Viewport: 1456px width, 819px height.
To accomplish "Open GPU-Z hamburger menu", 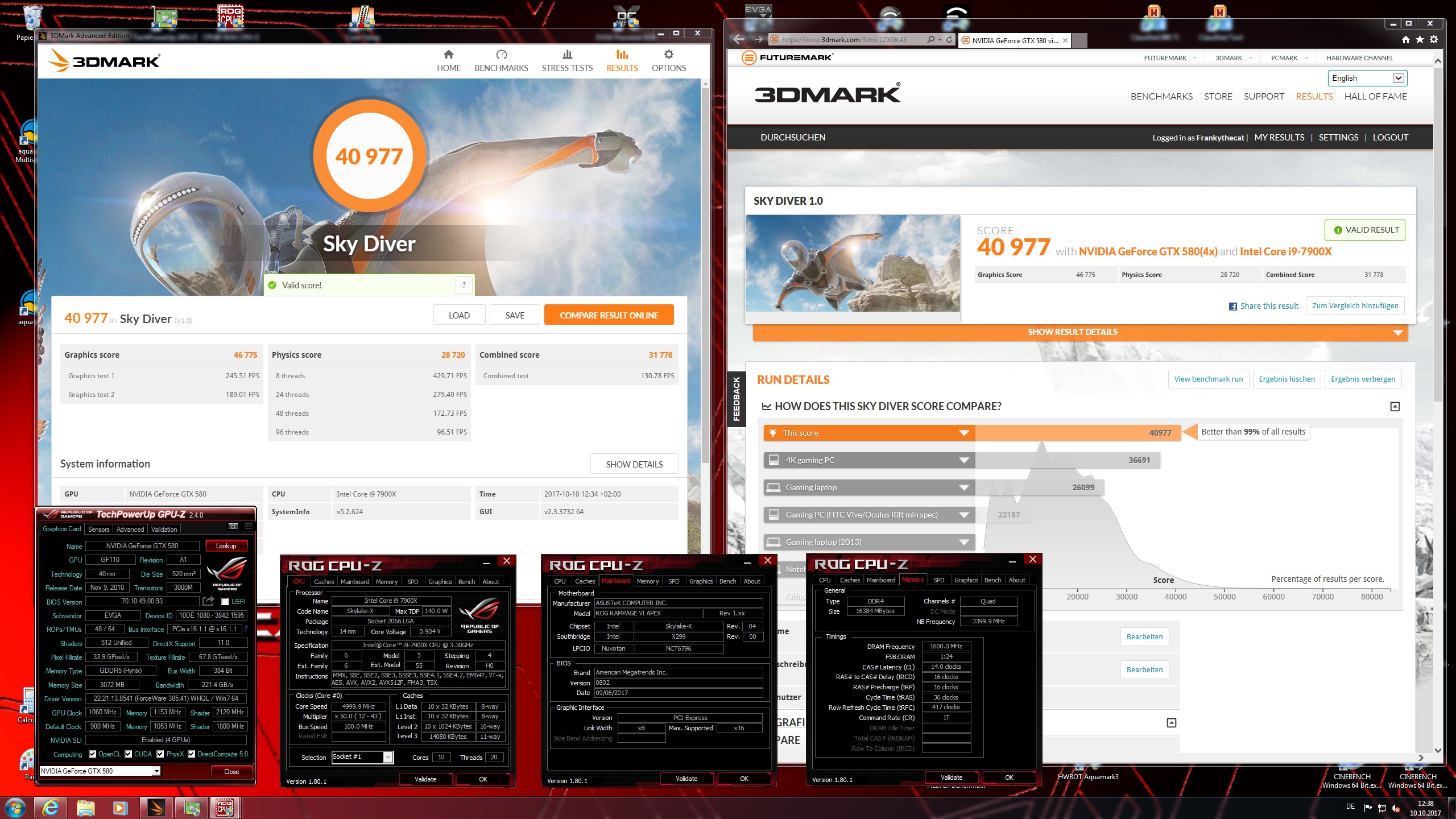I will pos(249,526).
